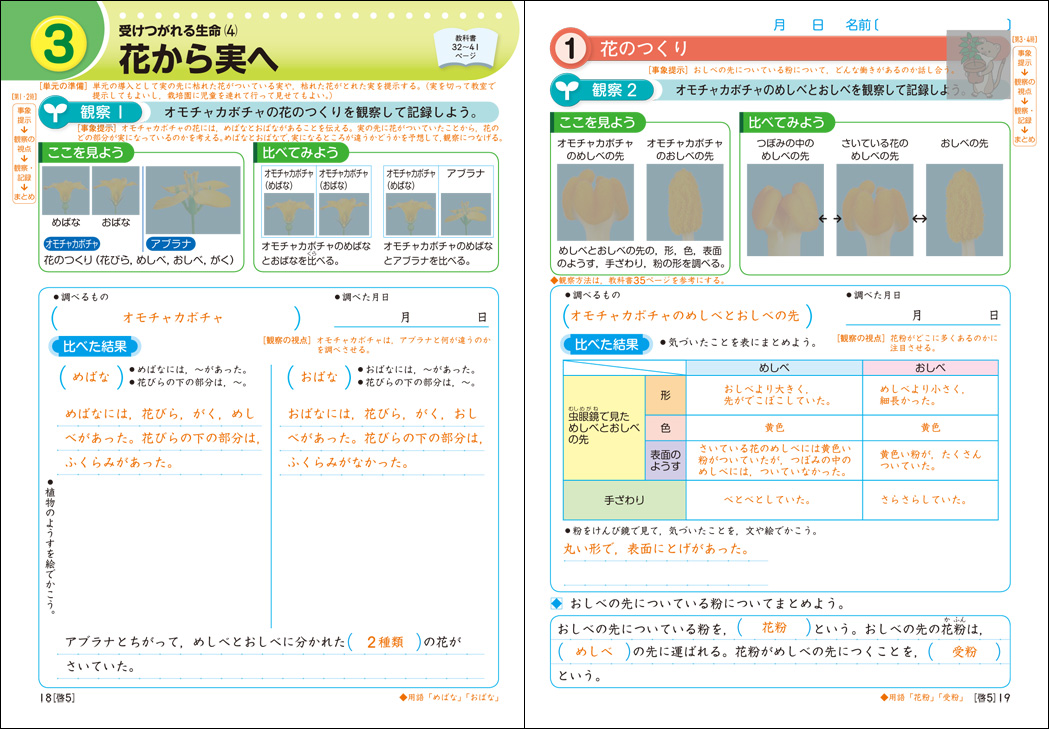Click the 表面のようす row label cell
The height and width of the screenshot is (729, 1049).
(x=665, y=460)
